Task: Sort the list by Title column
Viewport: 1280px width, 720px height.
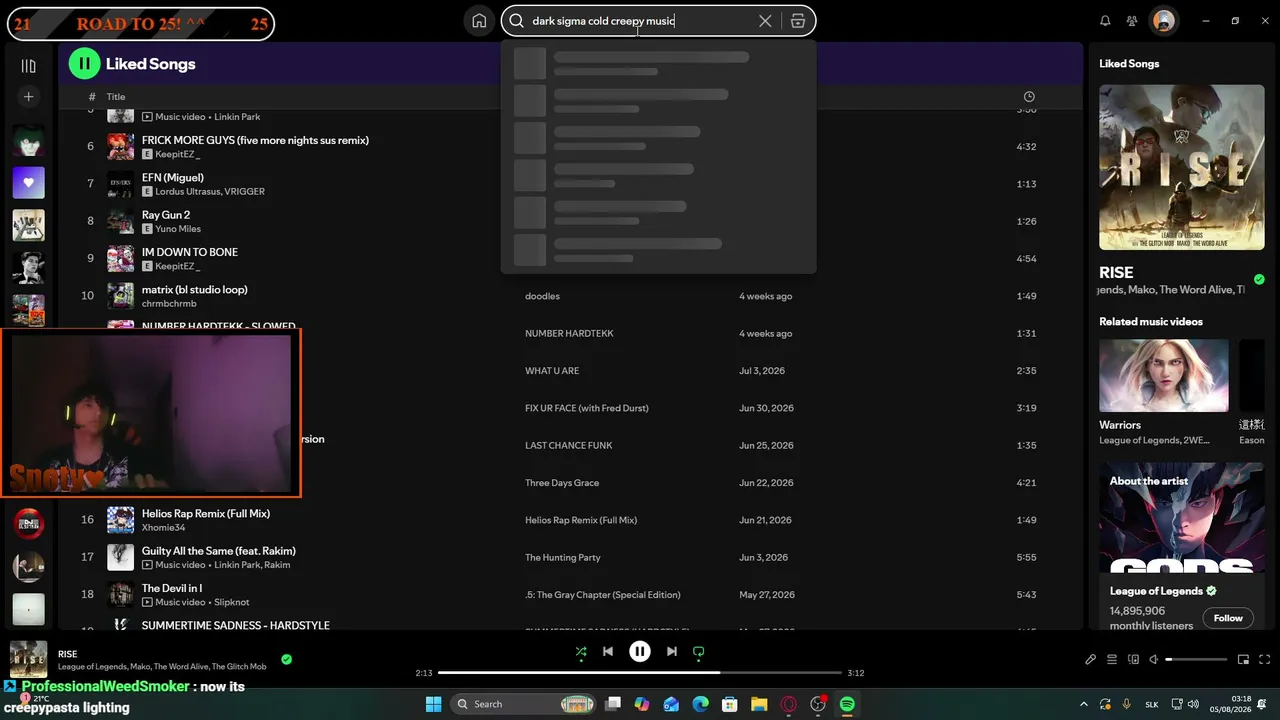Action: pyautogui.click(x=116, y=97)
